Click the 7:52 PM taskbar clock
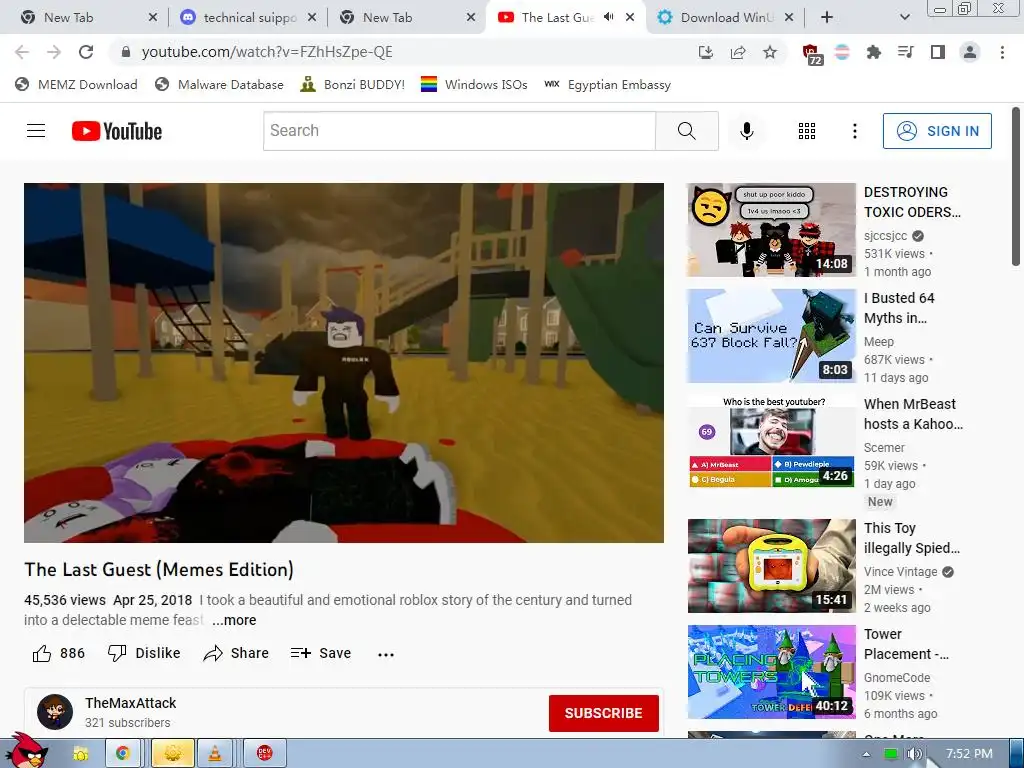The height and width of the screenshot is (768, 1024). (969, 754)
